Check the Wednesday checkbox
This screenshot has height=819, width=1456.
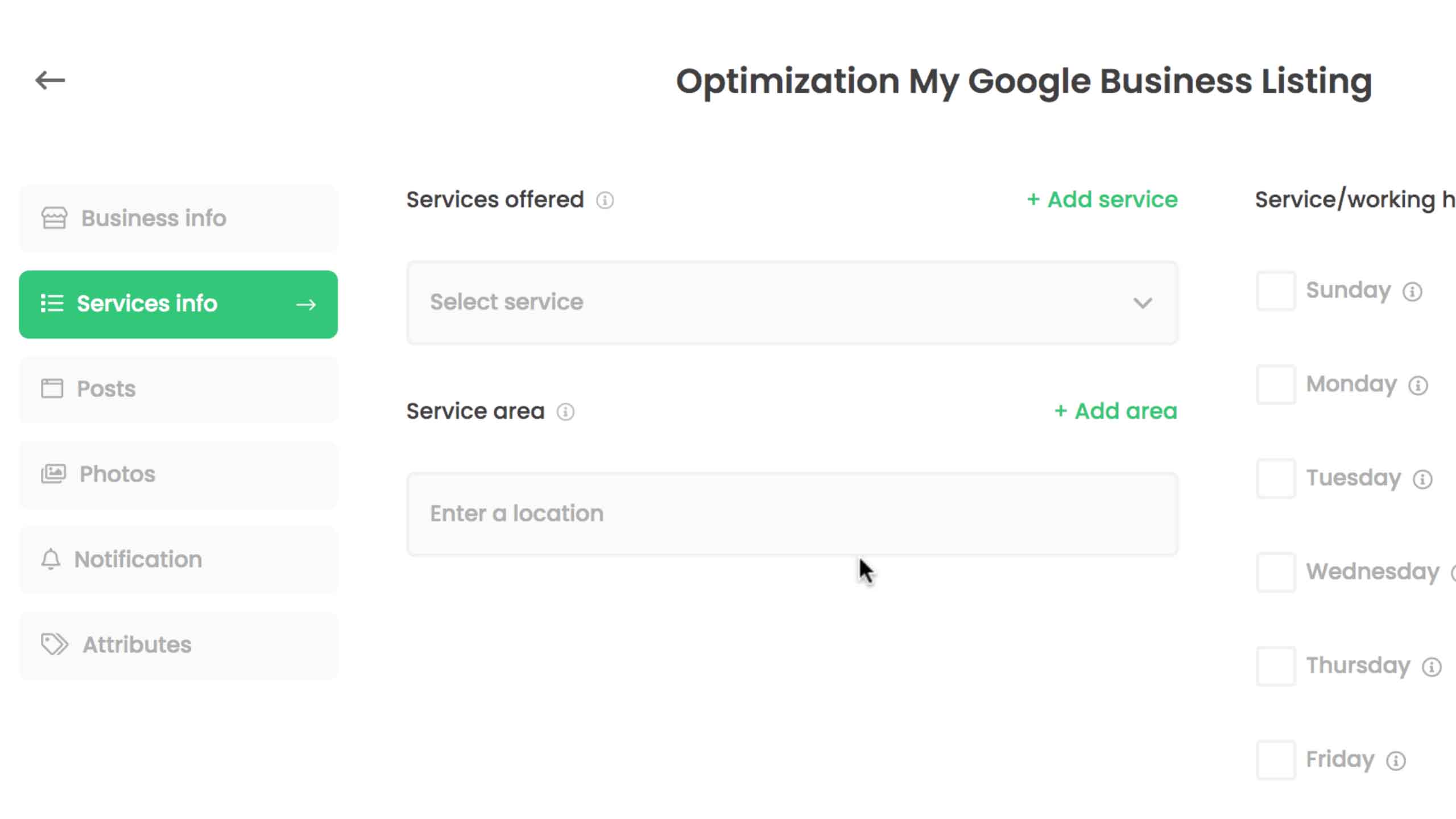(1276, 572)
